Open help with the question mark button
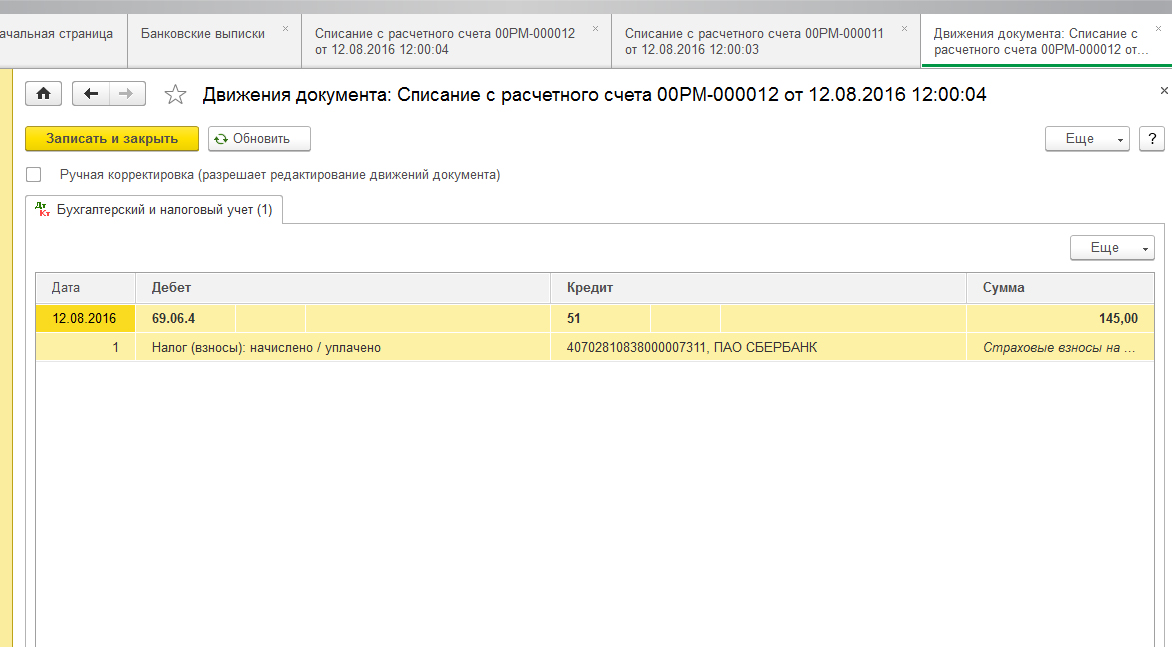1172x647 pixels. (1151, 139)
